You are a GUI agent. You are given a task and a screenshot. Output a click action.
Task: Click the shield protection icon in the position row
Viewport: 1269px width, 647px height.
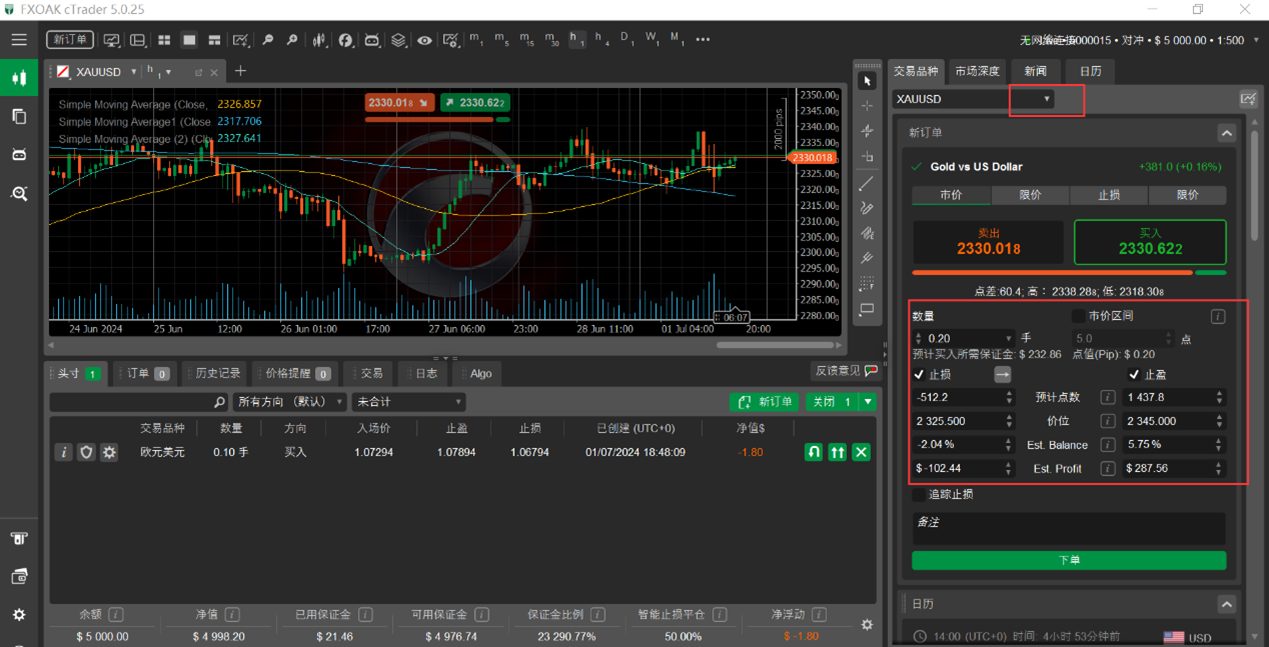[86, 452]
